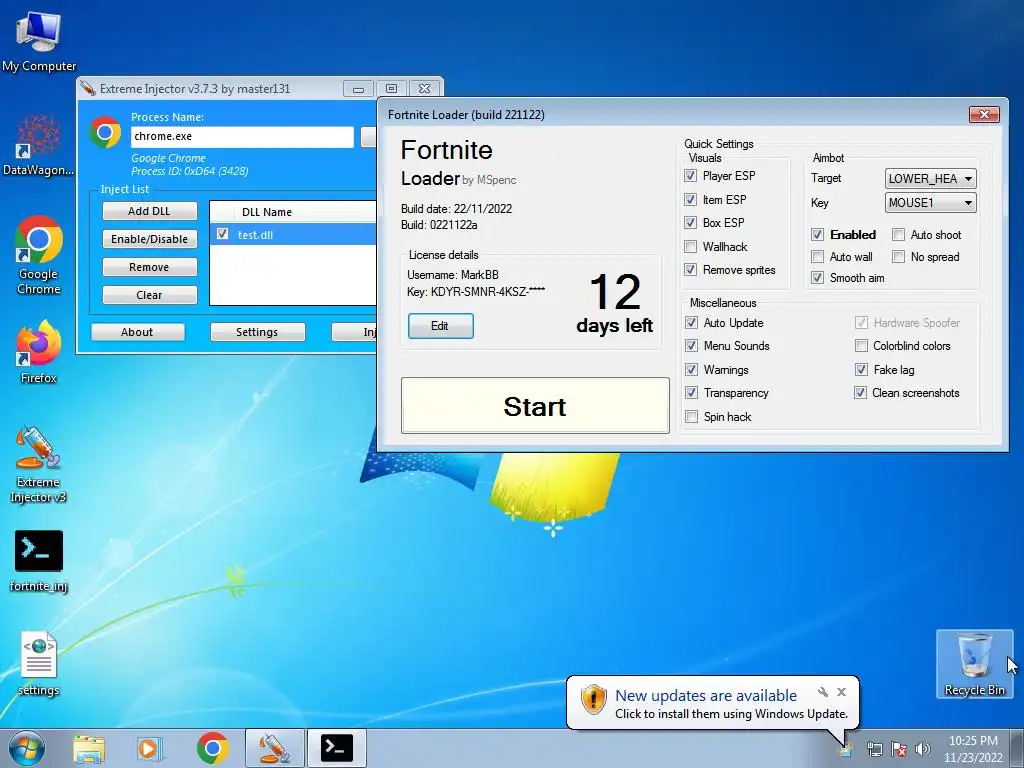Click the taskbar clock showing 10:25 PM

pyautogui.click(x=973, y=749)
